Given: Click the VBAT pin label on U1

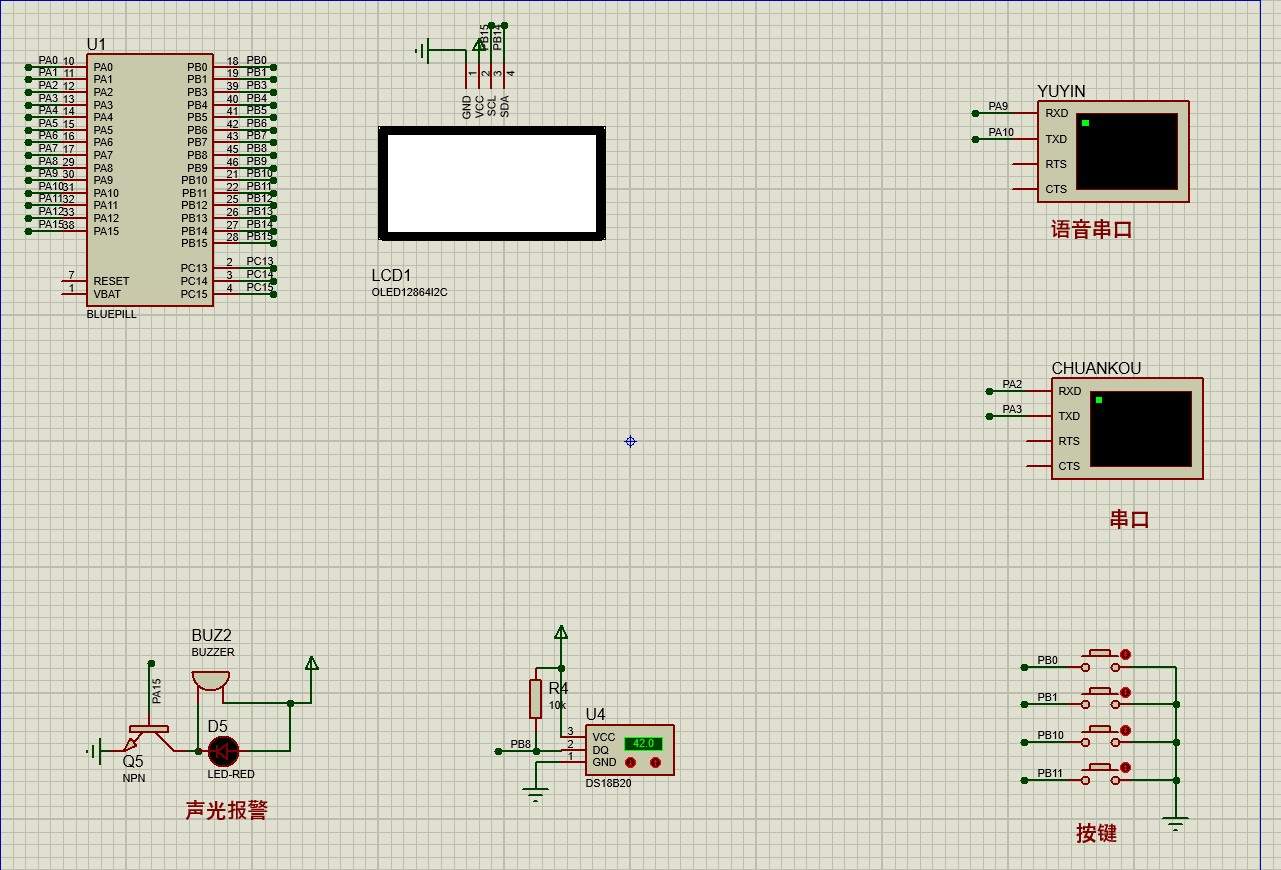Looking at the screenshot, I should coord(107,294).
